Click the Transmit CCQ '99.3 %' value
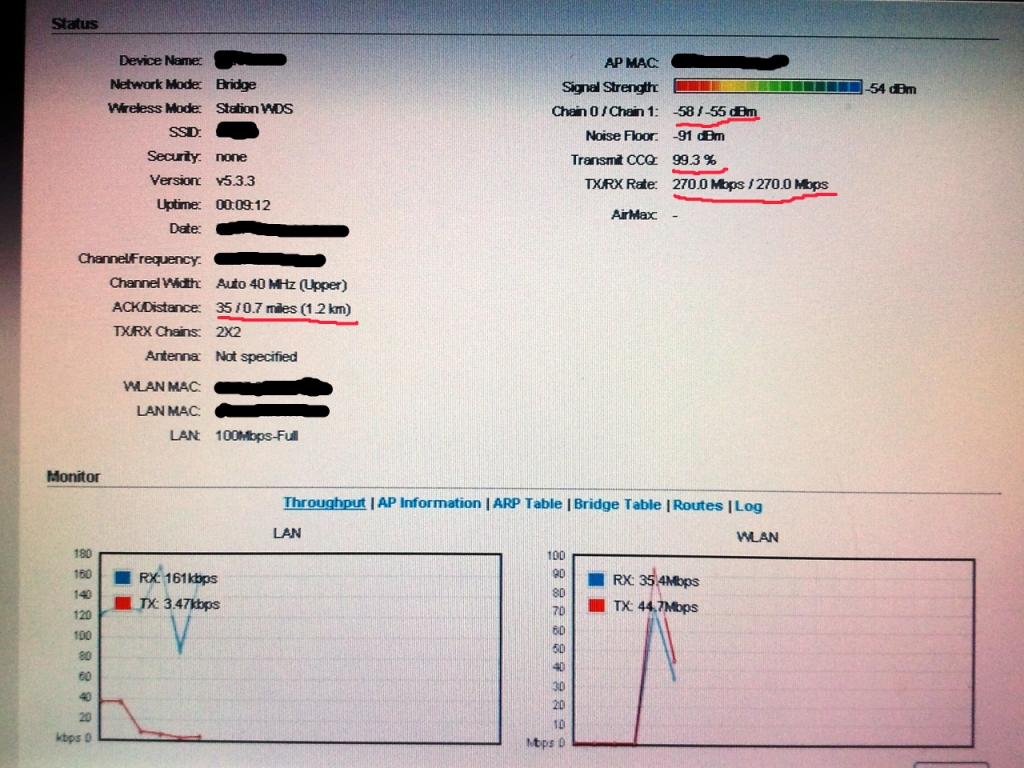Viewport: 1024px width, 768px height. point(694,159)
